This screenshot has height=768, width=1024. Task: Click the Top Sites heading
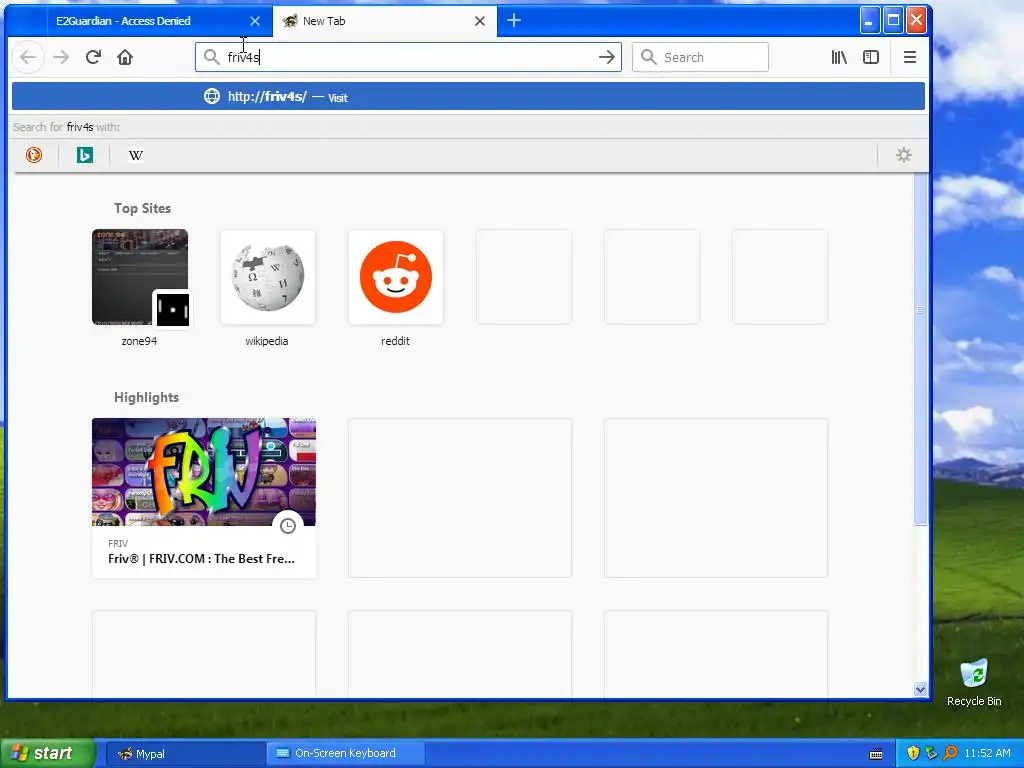pyautogui.click(x=142, y=208)
